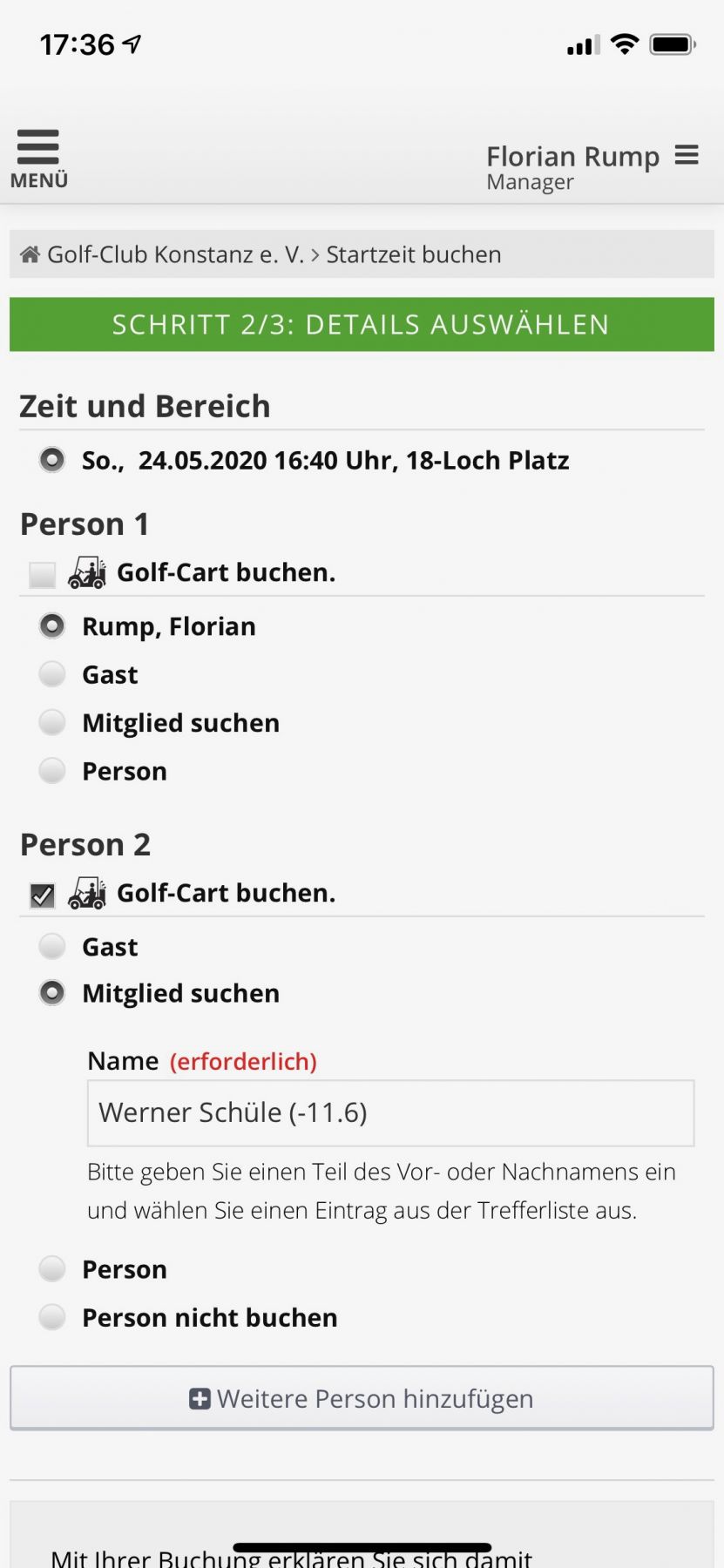Click Startzeit buchen breadcrumb item
724x1568 pixels.
pyautogui.click(x=414, y=254)
